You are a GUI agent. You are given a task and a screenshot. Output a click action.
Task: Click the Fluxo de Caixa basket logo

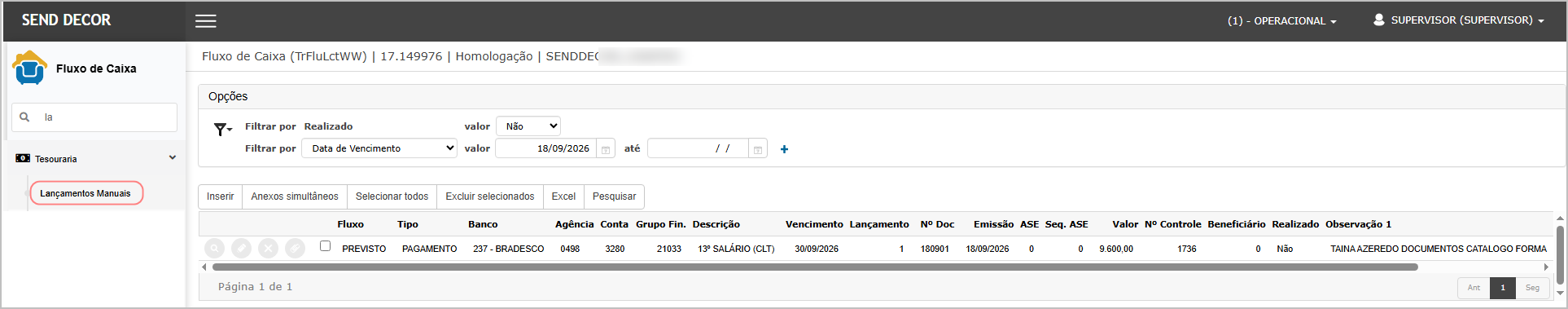click(x=29, y=68)
